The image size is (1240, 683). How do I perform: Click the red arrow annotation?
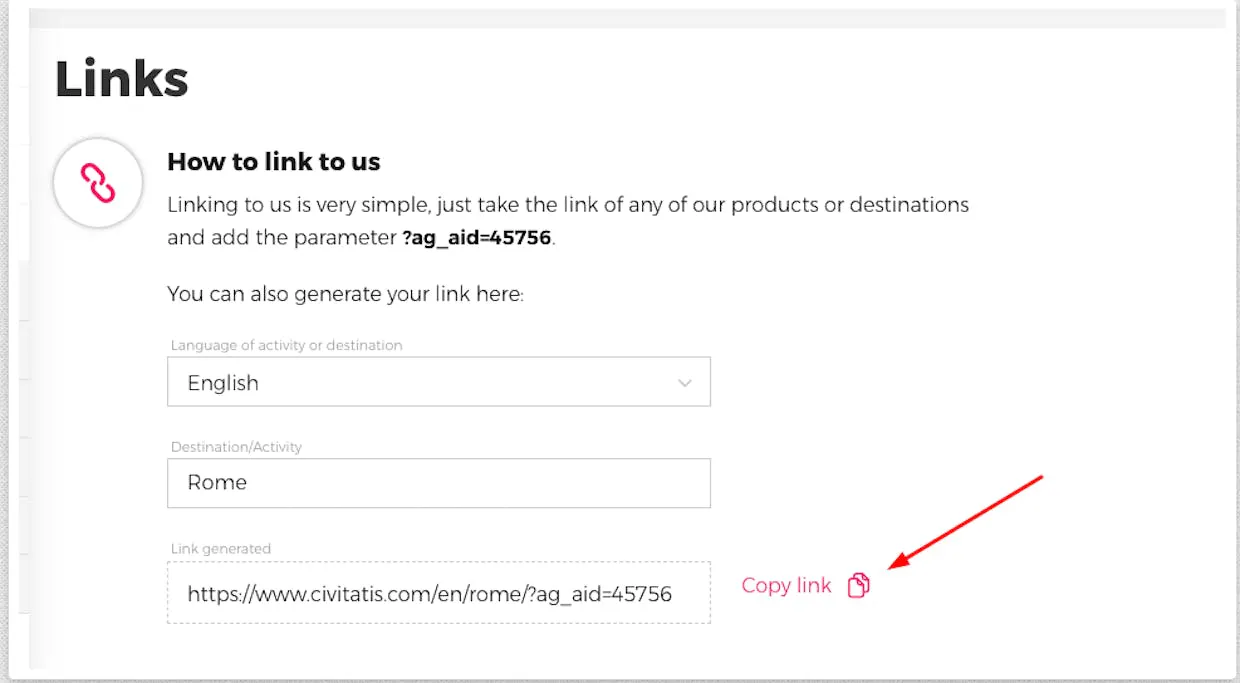965,520
